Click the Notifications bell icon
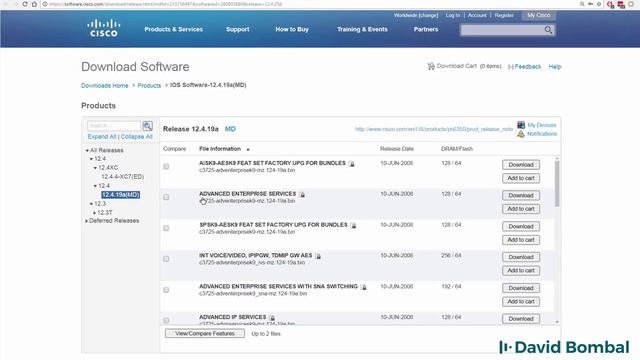Viewport: 640px width, 360px height. coord(521,134)
